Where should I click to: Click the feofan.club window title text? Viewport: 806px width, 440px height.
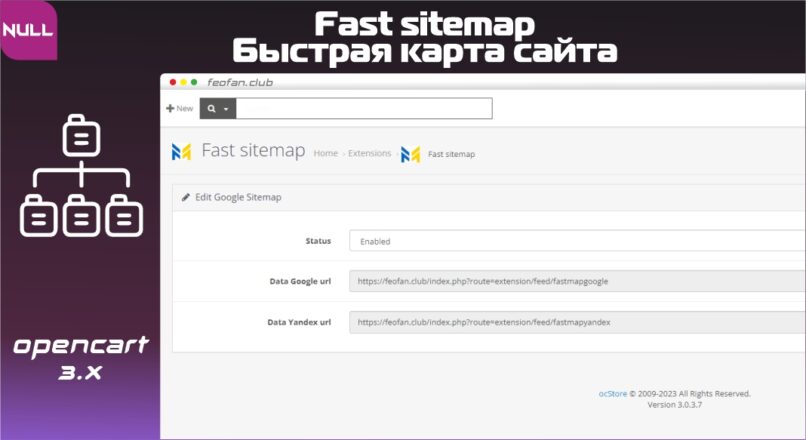240,82
